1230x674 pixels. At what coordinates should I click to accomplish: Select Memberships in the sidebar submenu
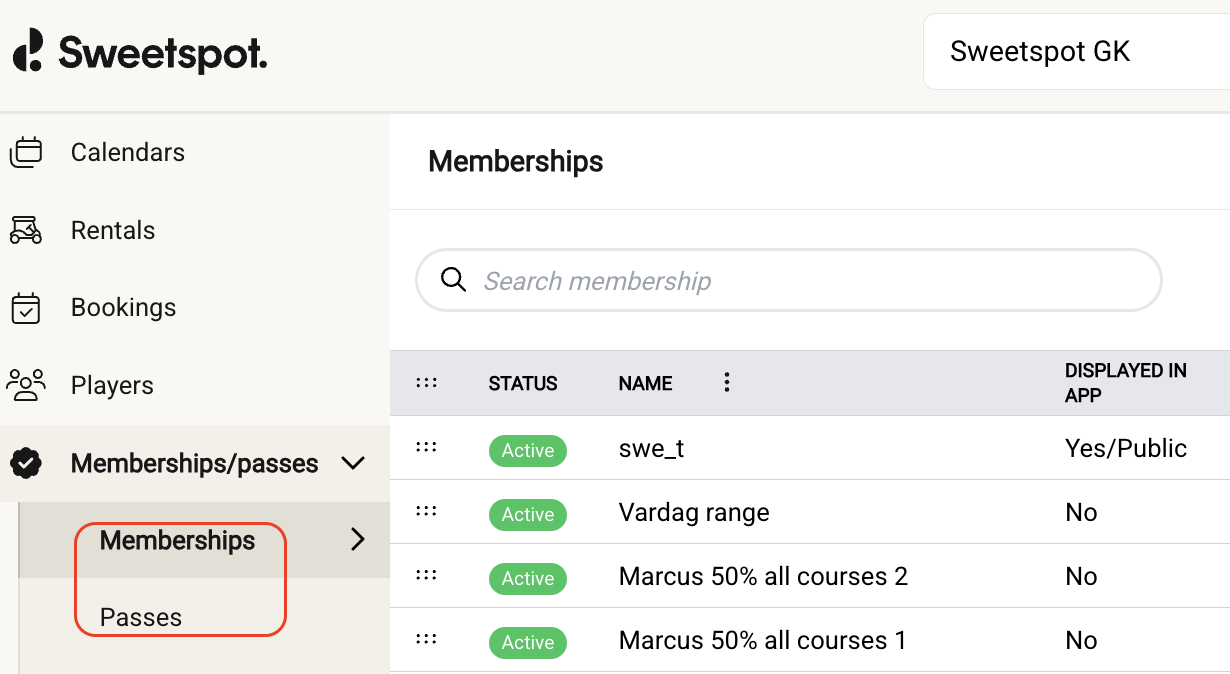click(x=178, y=540)
